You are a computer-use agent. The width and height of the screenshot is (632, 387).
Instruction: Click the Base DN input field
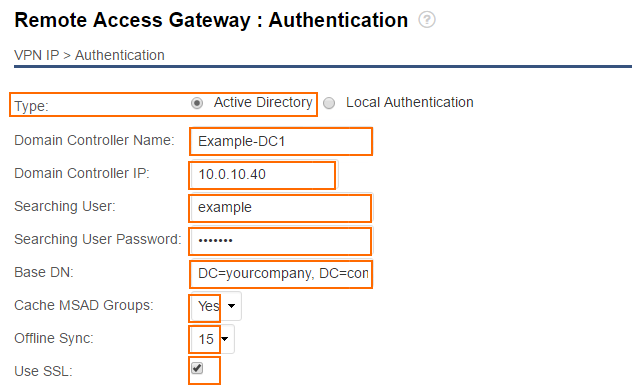click(x=281, y=274)
